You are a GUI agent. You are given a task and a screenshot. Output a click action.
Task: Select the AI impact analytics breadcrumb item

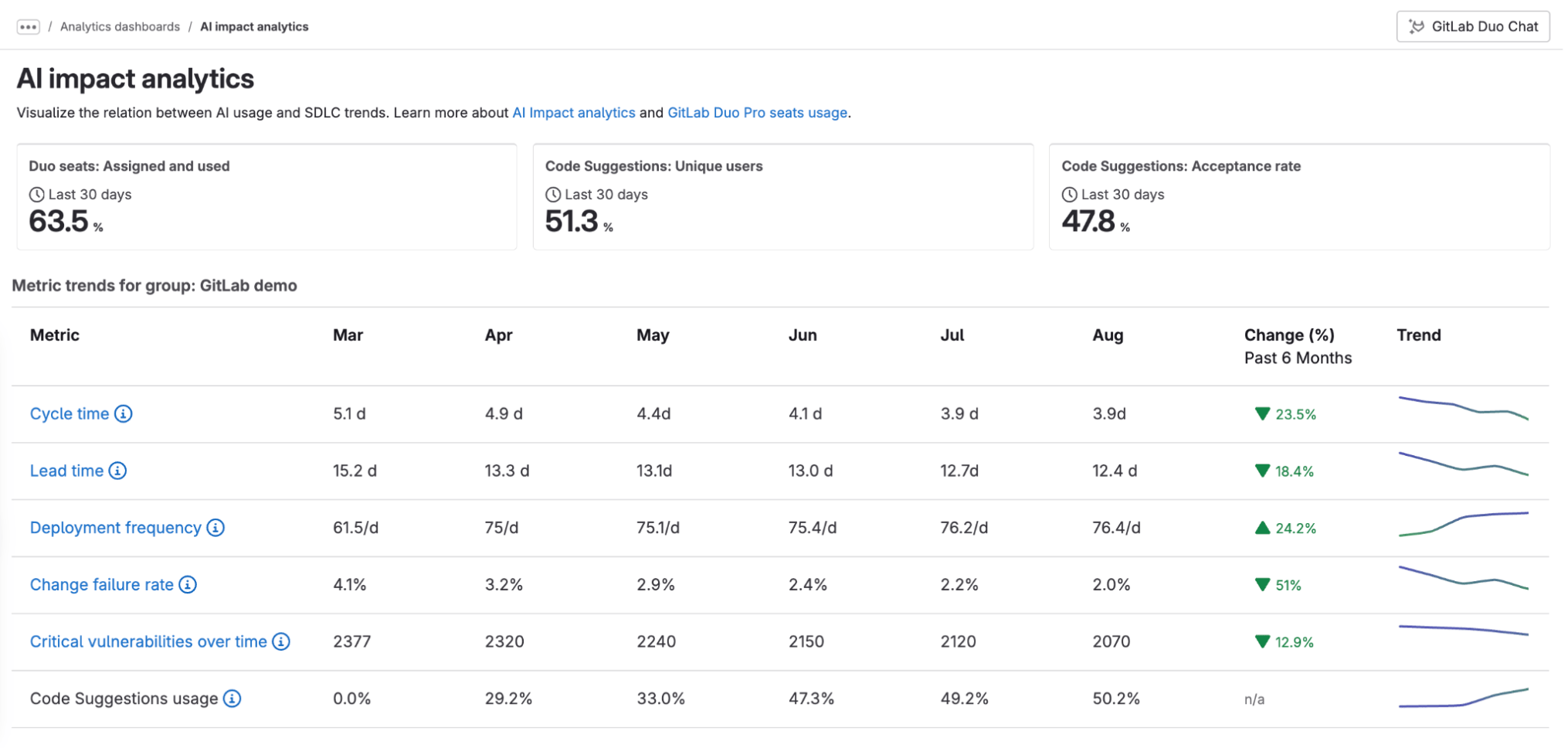(x=254, y=26)
